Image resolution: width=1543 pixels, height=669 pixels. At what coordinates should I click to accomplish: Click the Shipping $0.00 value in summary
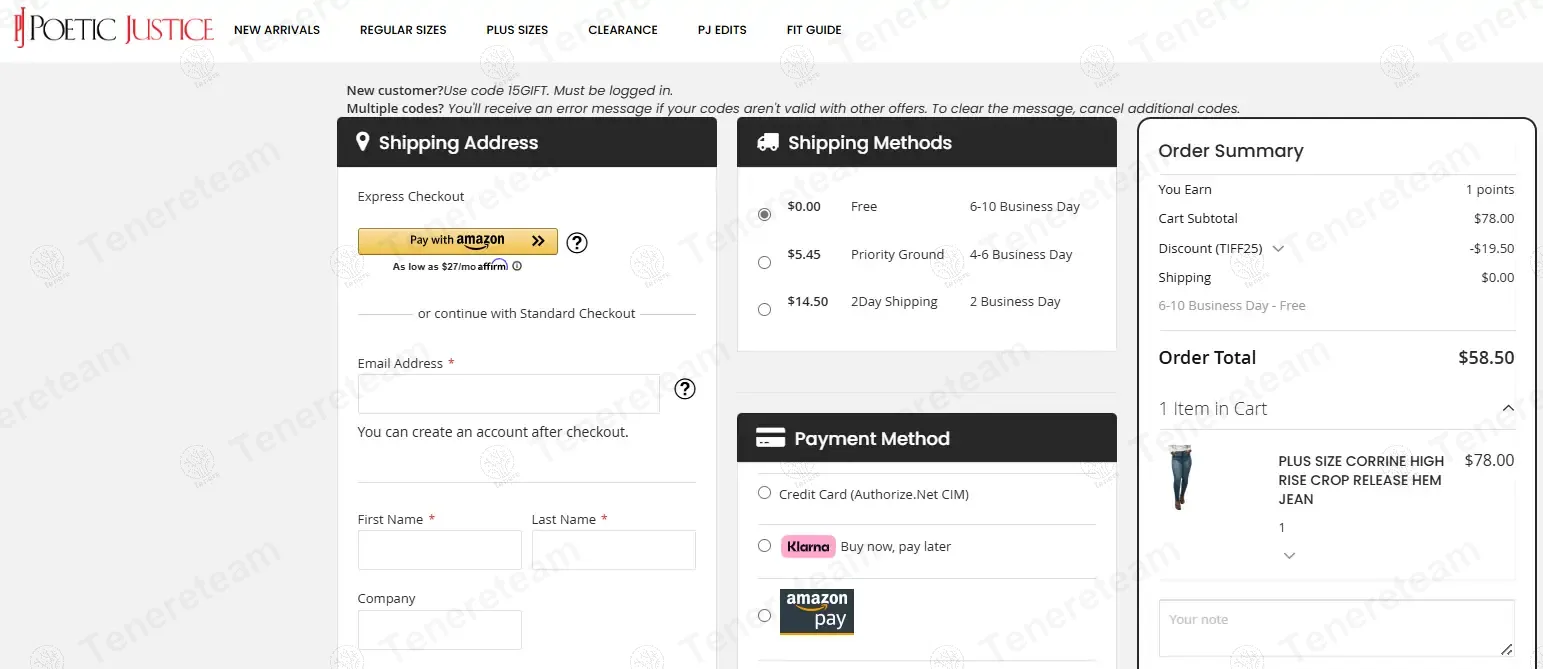tap(1498, 277)
